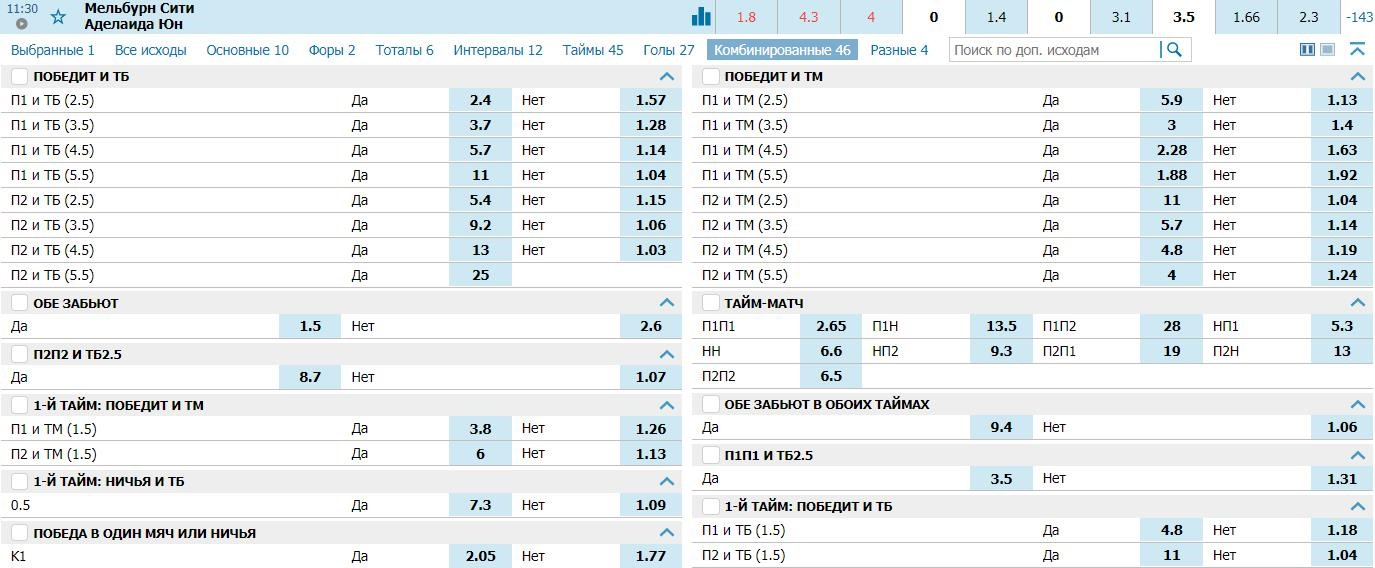Check the ТАЙМ-МАТЧ market checkbox

click(711, 302)
